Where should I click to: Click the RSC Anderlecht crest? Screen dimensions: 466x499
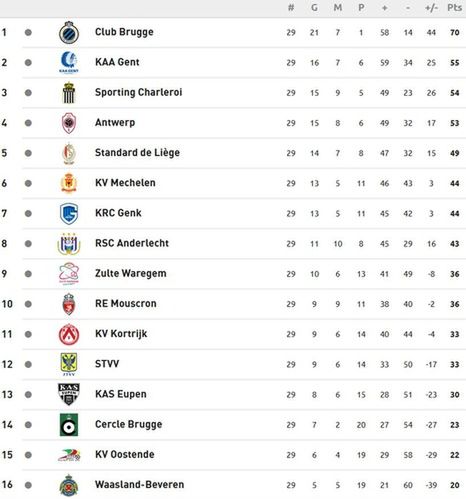(69, 244)
